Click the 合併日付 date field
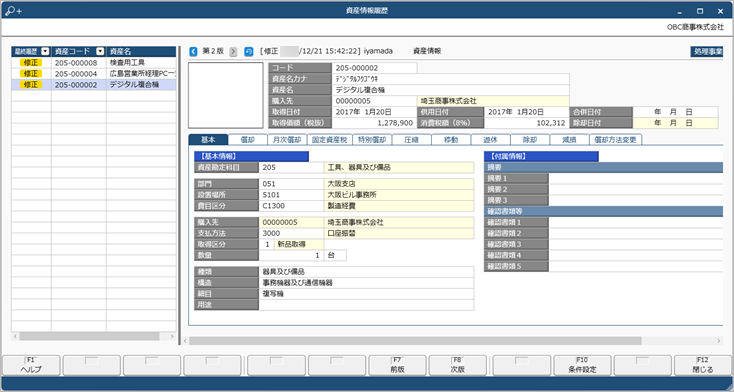The height and width of the screenshot is (392, 734). 675,112
